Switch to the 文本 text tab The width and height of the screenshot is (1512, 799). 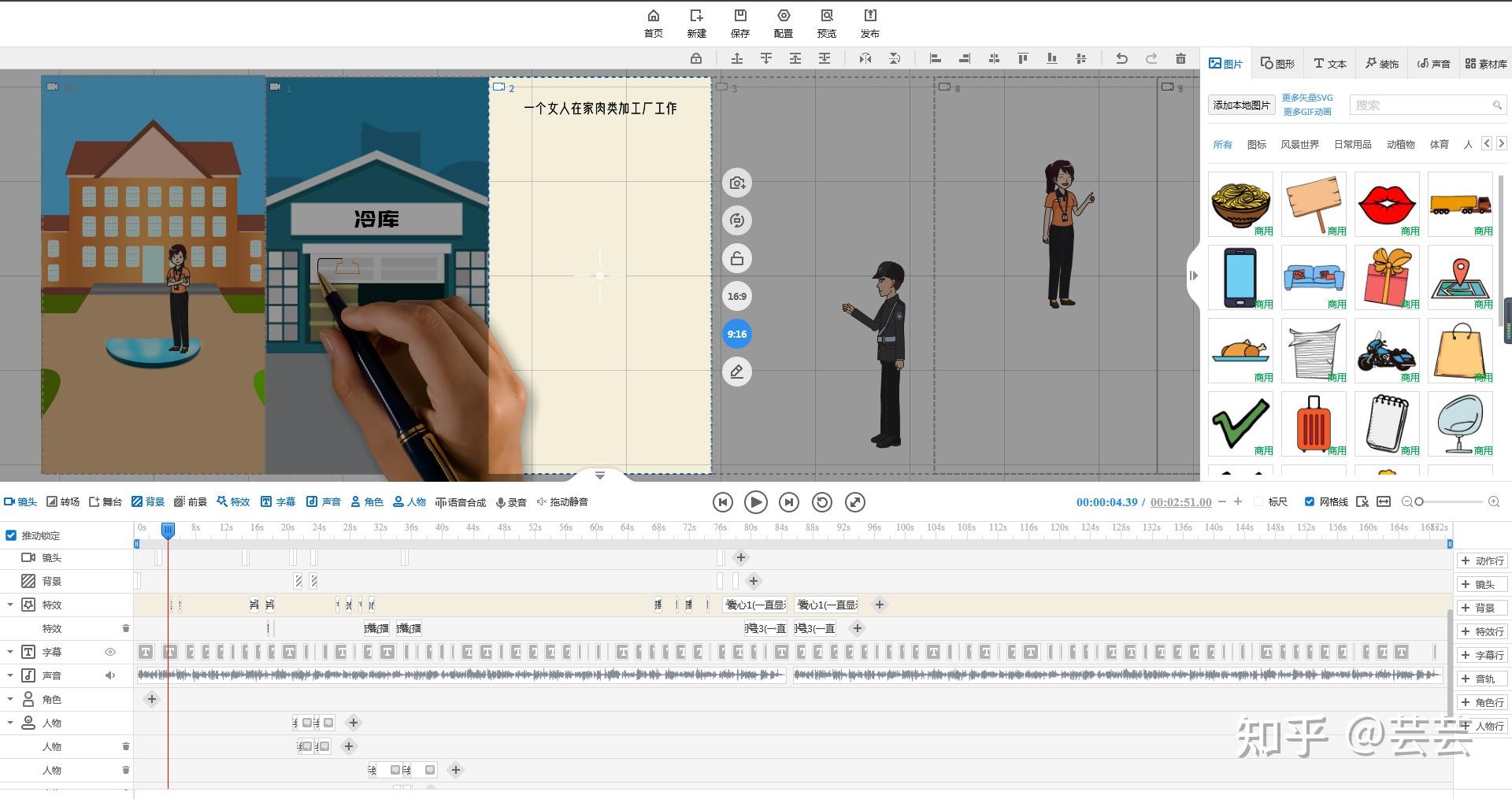[1329, 64]
